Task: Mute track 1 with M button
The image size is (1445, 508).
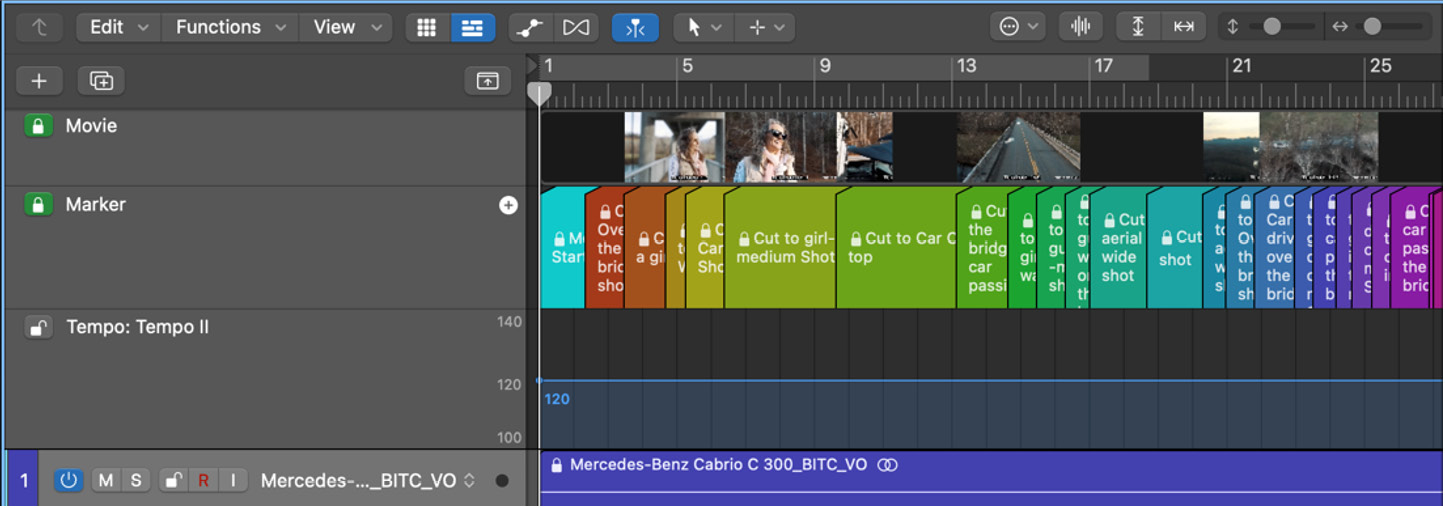Action: (106, 481)
